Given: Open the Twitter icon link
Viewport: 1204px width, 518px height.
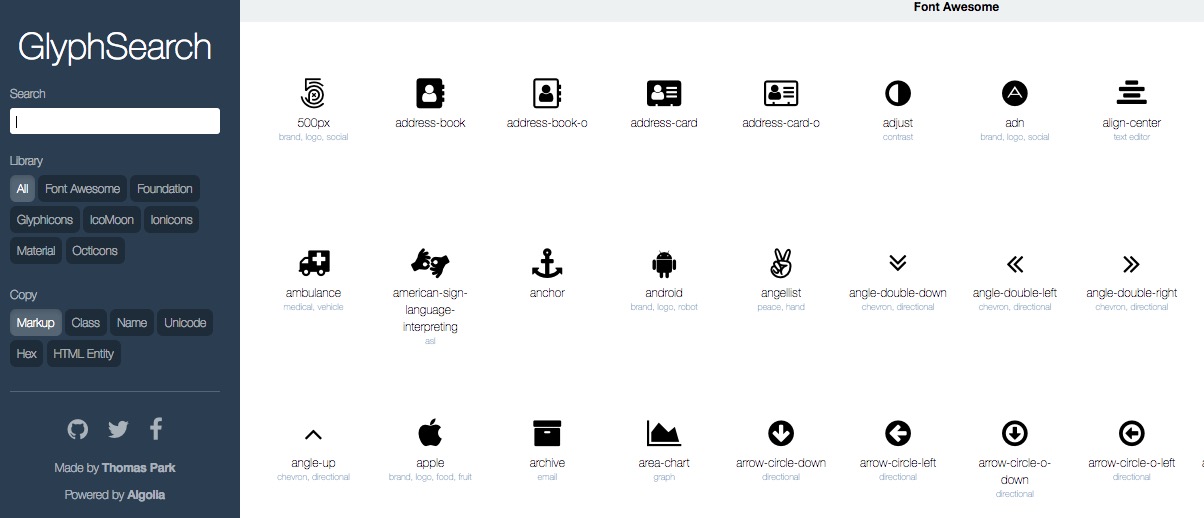Looking at the screenshot, I should (x=118, y=429).
